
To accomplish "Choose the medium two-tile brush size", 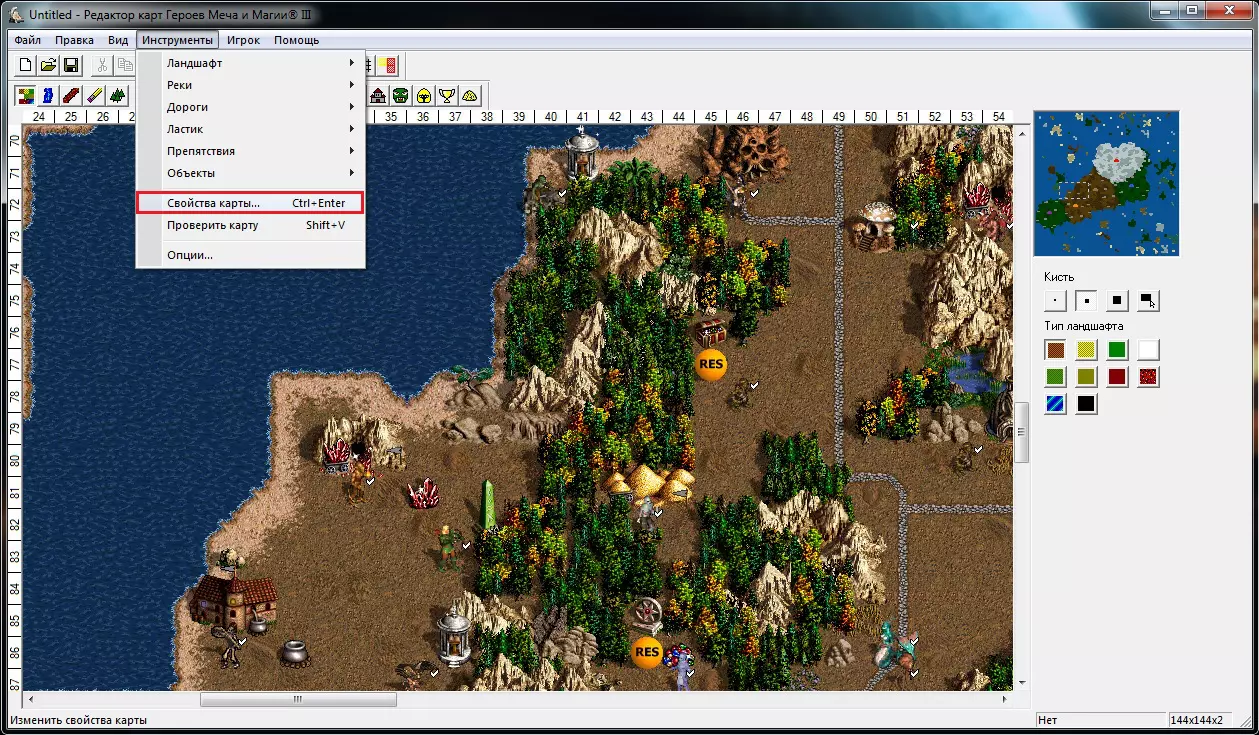I will (x=1086, y=300).
